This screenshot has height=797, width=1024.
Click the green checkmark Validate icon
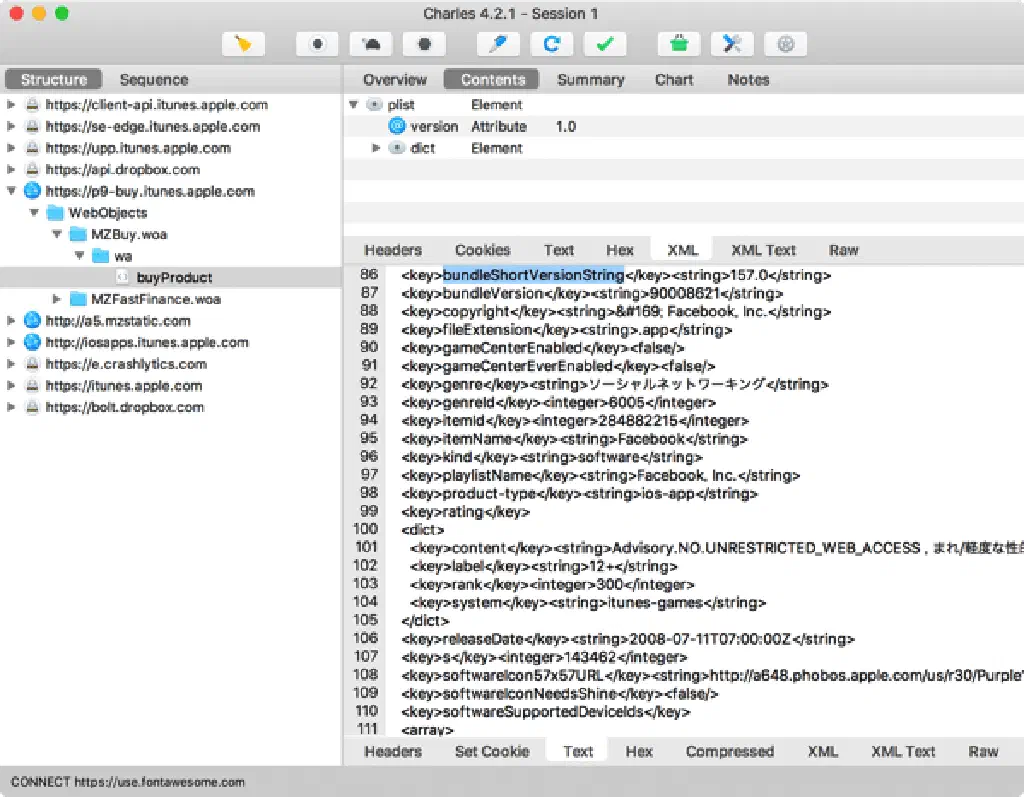click(x=604, y=44)
